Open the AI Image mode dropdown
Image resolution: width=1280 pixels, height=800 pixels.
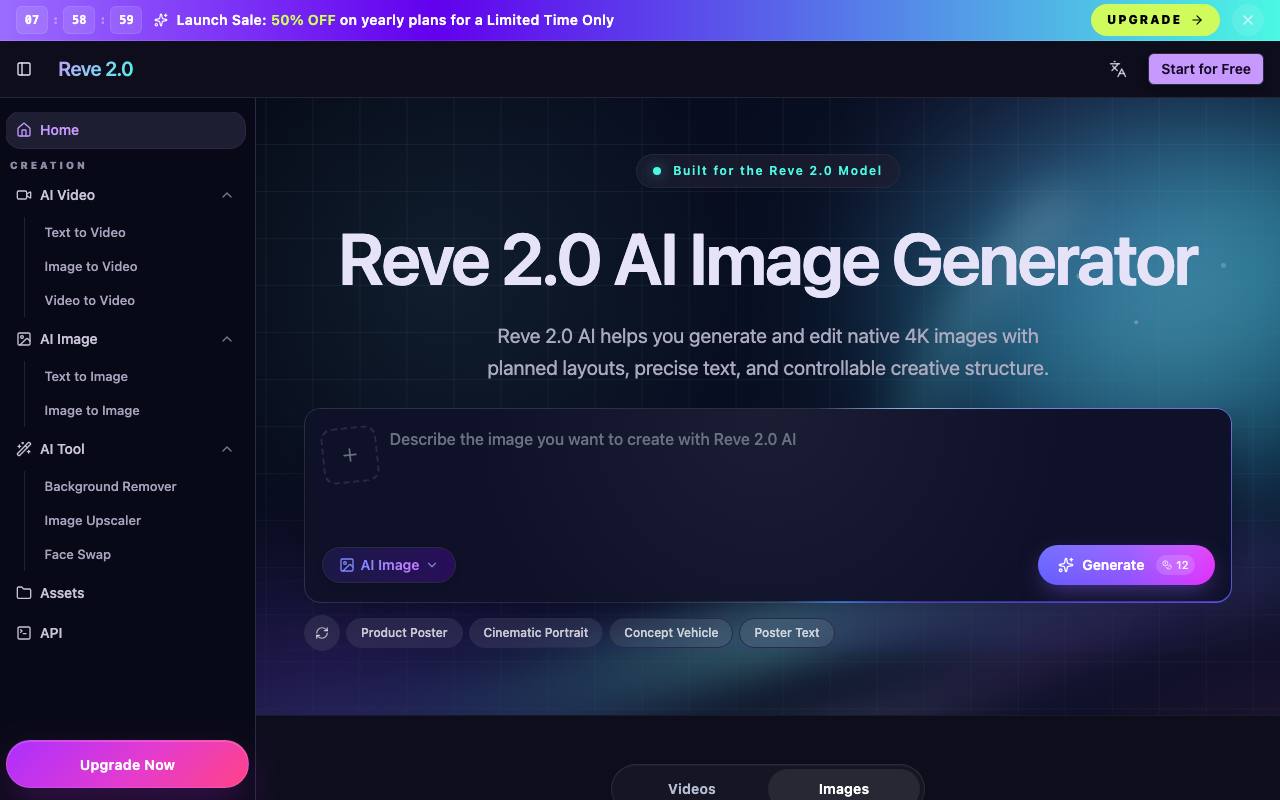click(x=389, y=565)
